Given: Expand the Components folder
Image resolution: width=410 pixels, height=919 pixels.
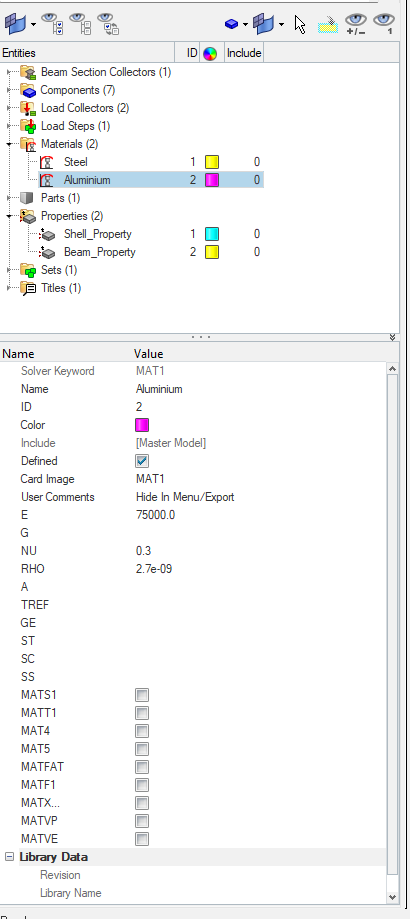Looking at the screenshot, I should pyautogui.click(x=9, y=90).
